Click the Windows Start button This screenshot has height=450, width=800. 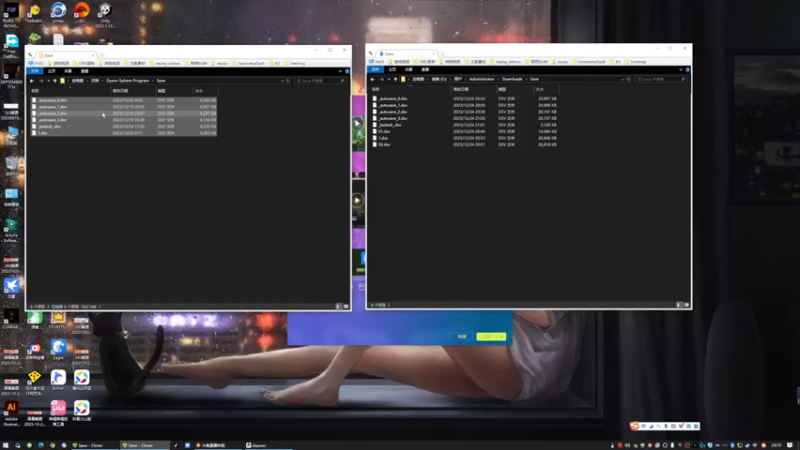pyautogui.click(x=6, y=445)
